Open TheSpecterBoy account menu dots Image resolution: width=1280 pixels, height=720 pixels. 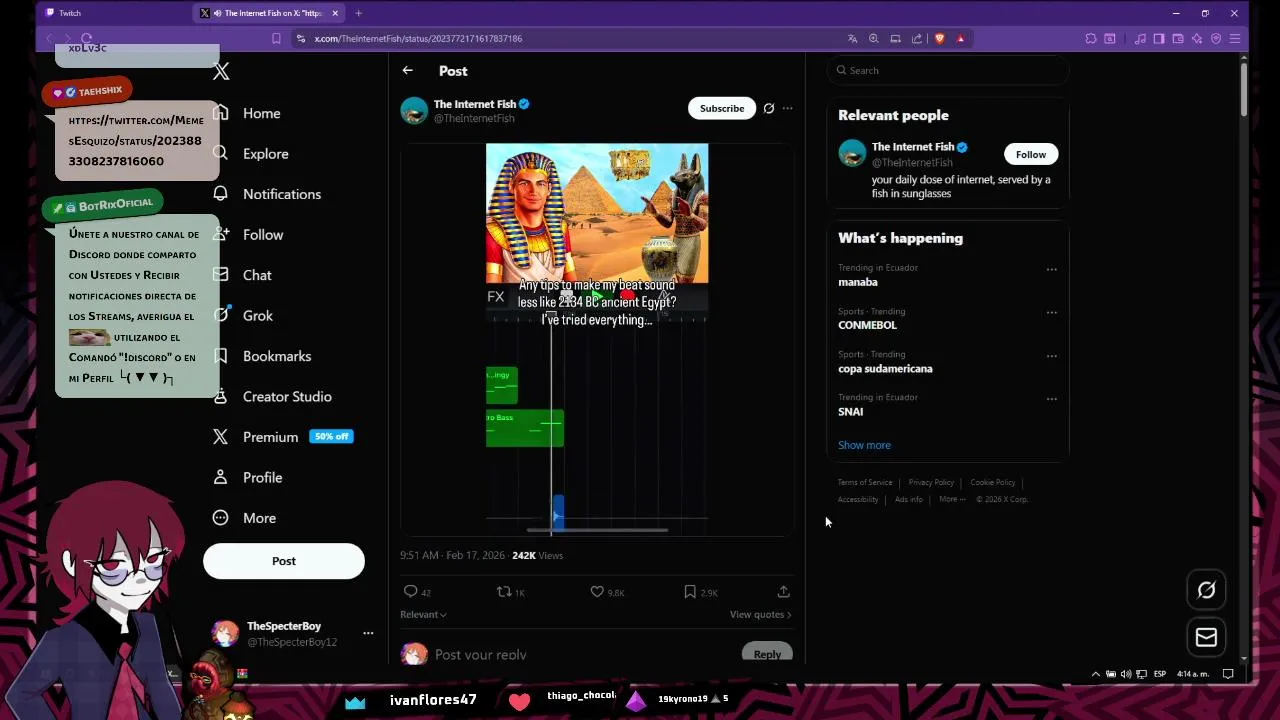click(x=368, y=633)
